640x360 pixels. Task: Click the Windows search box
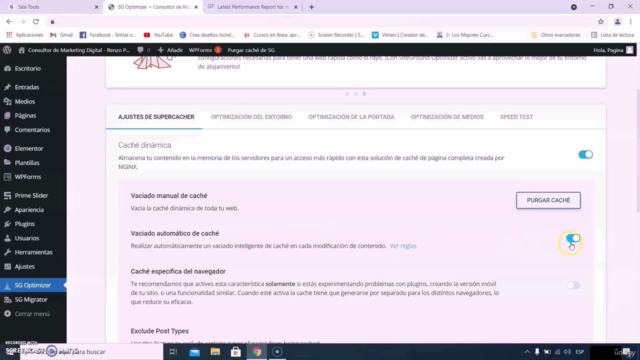coord(91,351)
